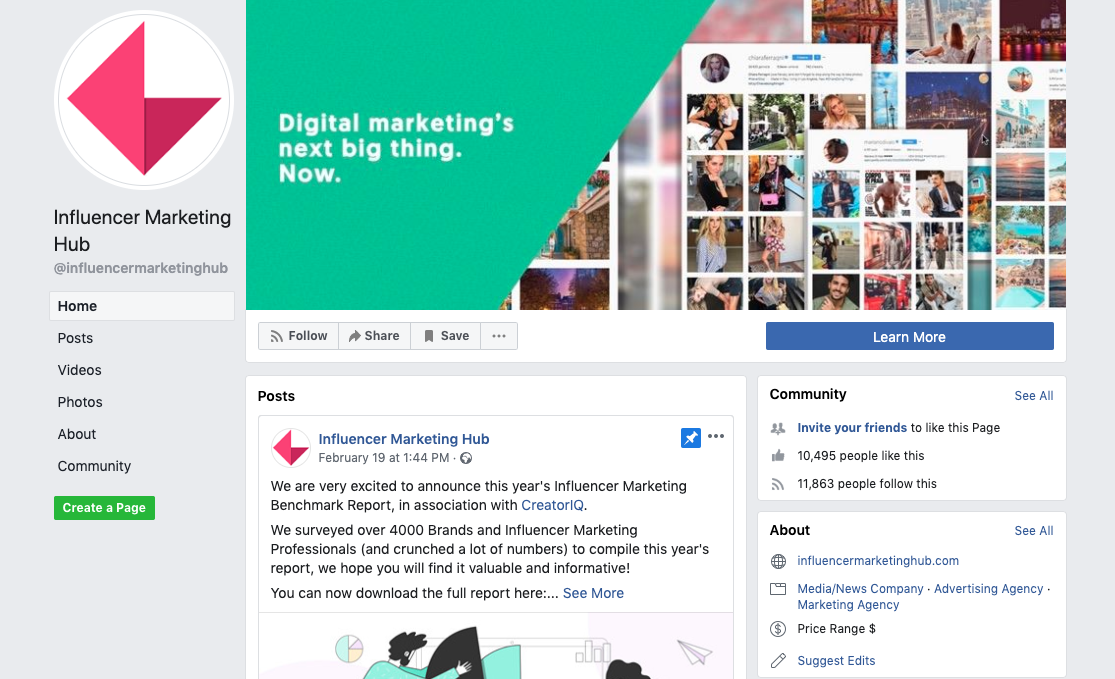Image resolution: width=1115 pixels, height=679 pixels.
Task: Open the post options three-dot menu
Action: click(716, 436)
